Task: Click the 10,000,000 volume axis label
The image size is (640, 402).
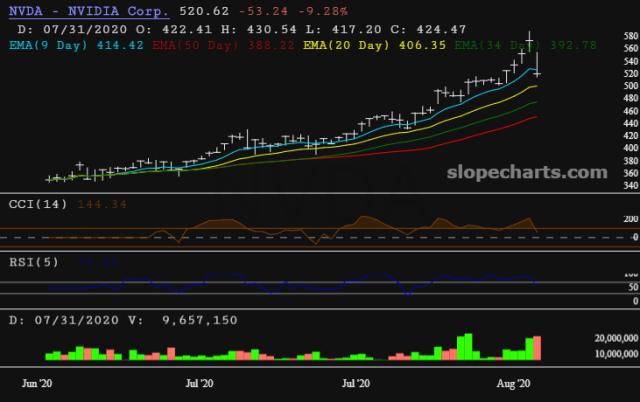Action: (x=616, y=353)
